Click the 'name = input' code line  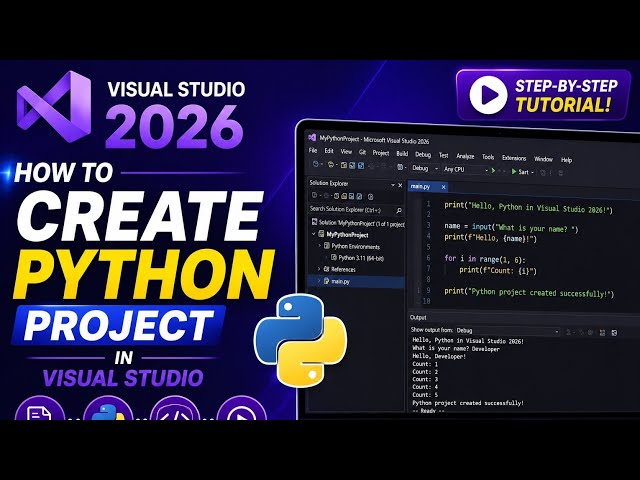click(511, 227)
